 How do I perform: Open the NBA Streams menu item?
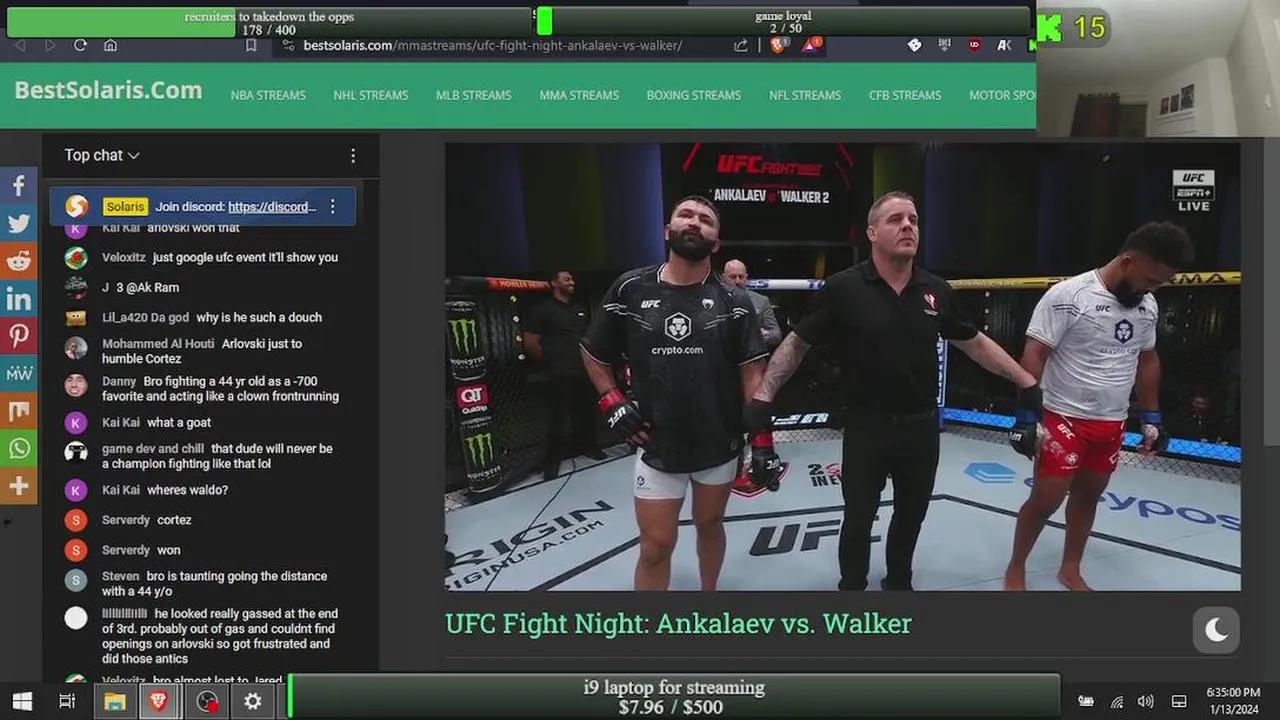268,95
